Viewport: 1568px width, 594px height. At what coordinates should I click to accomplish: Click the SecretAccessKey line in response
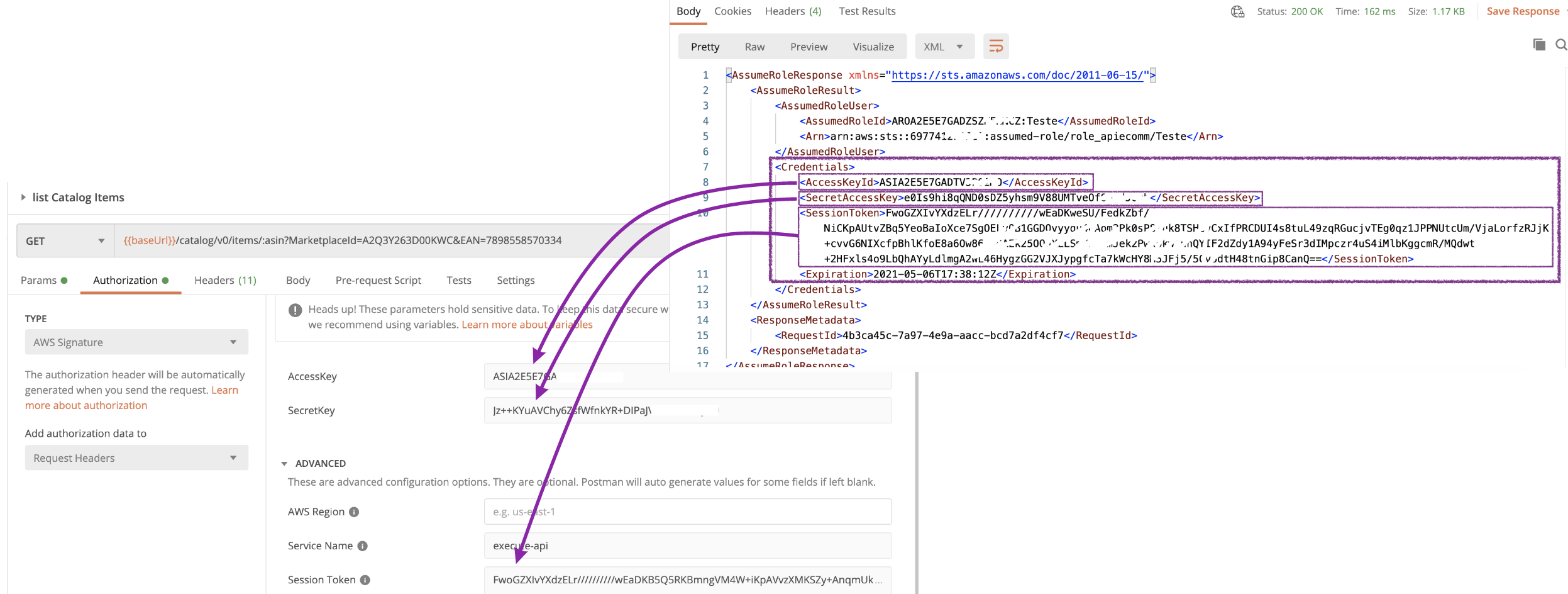1030,198
